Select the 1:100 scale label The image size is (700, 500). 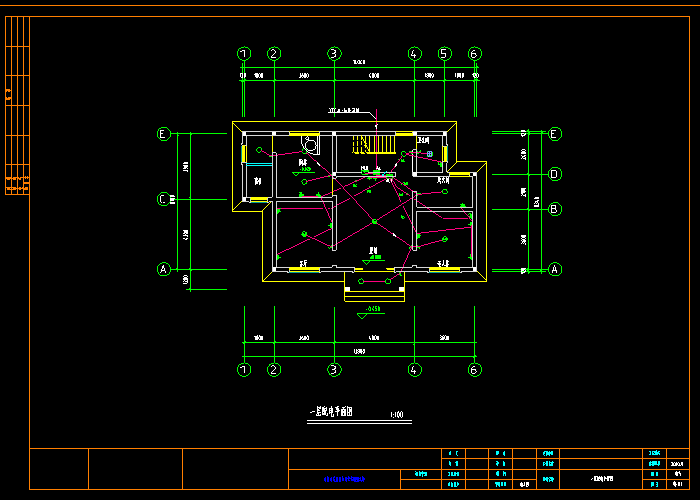pyautogui.click(x=397, y=414)
